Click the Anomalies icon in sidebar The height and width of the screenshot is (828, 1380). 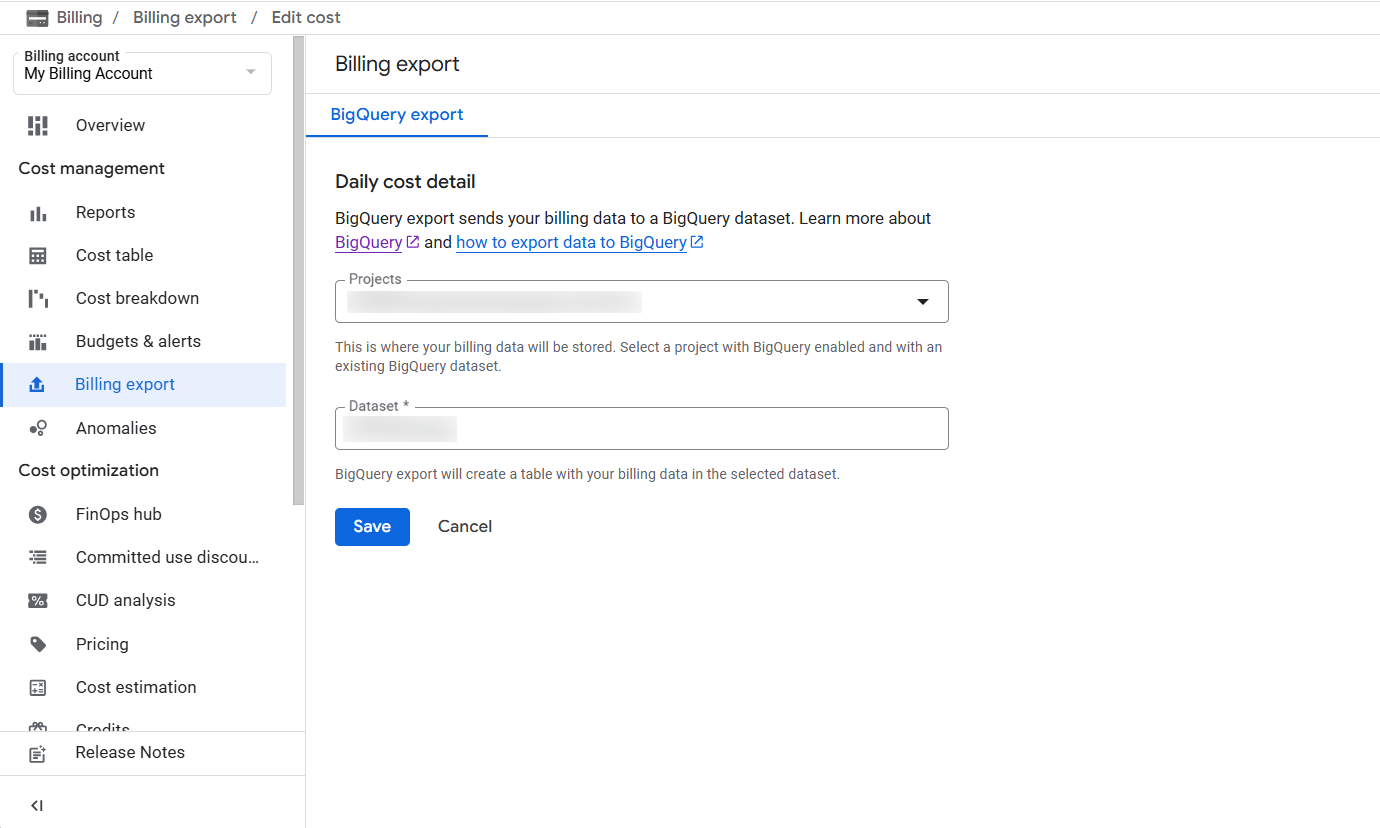point(38,429)
